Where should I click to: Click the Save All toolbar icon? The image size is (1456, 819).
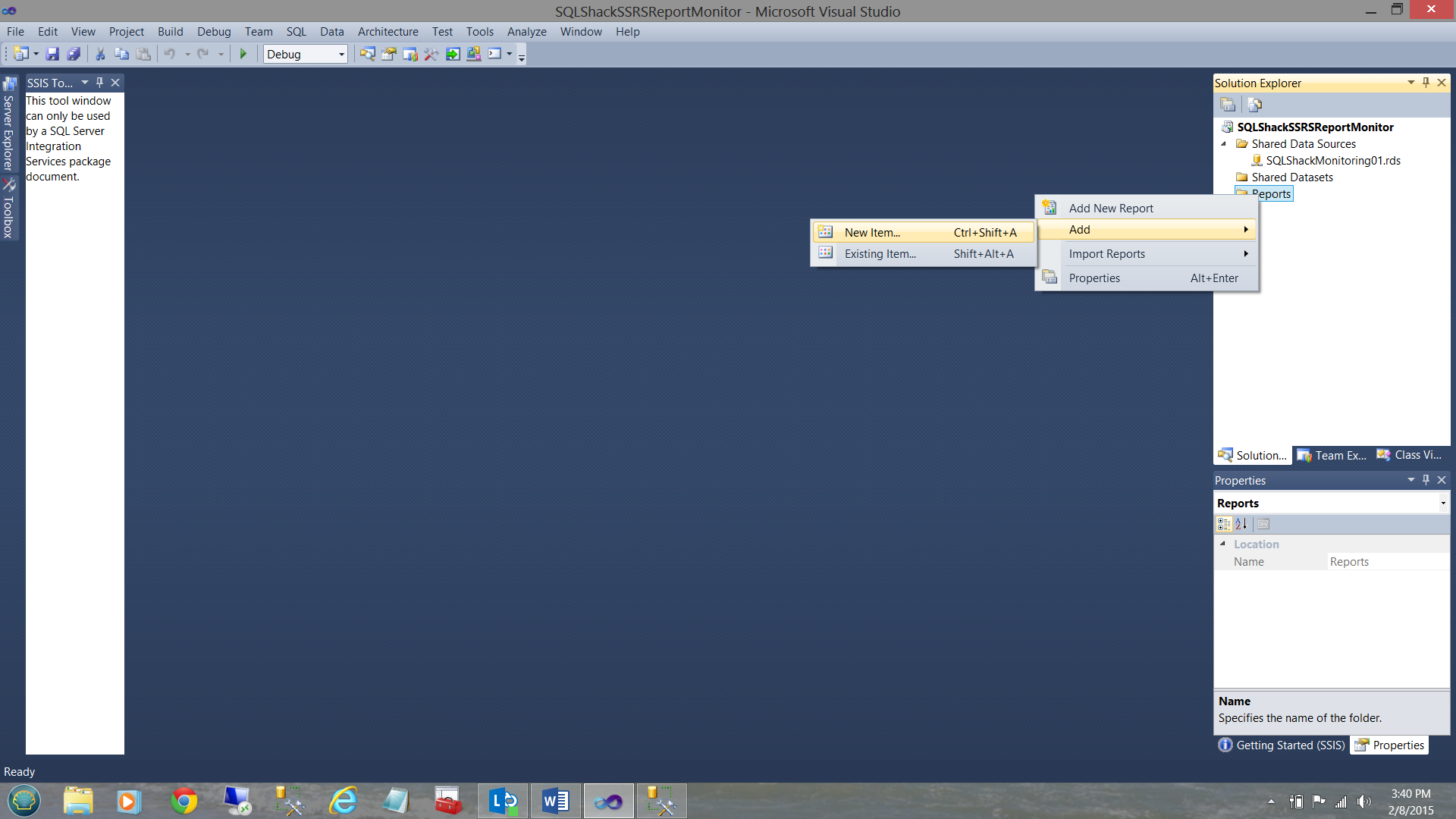pyautogui.click(x=74, y=54)
